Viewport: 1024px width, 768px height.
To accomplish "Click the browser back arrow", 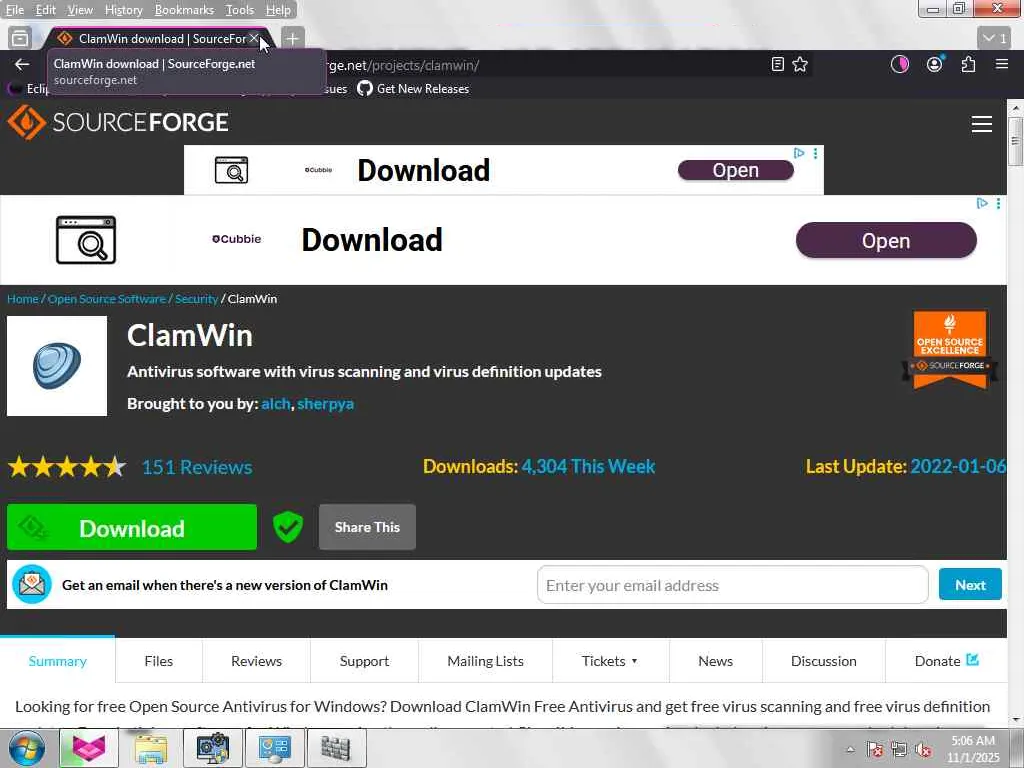I will (22, 65).
